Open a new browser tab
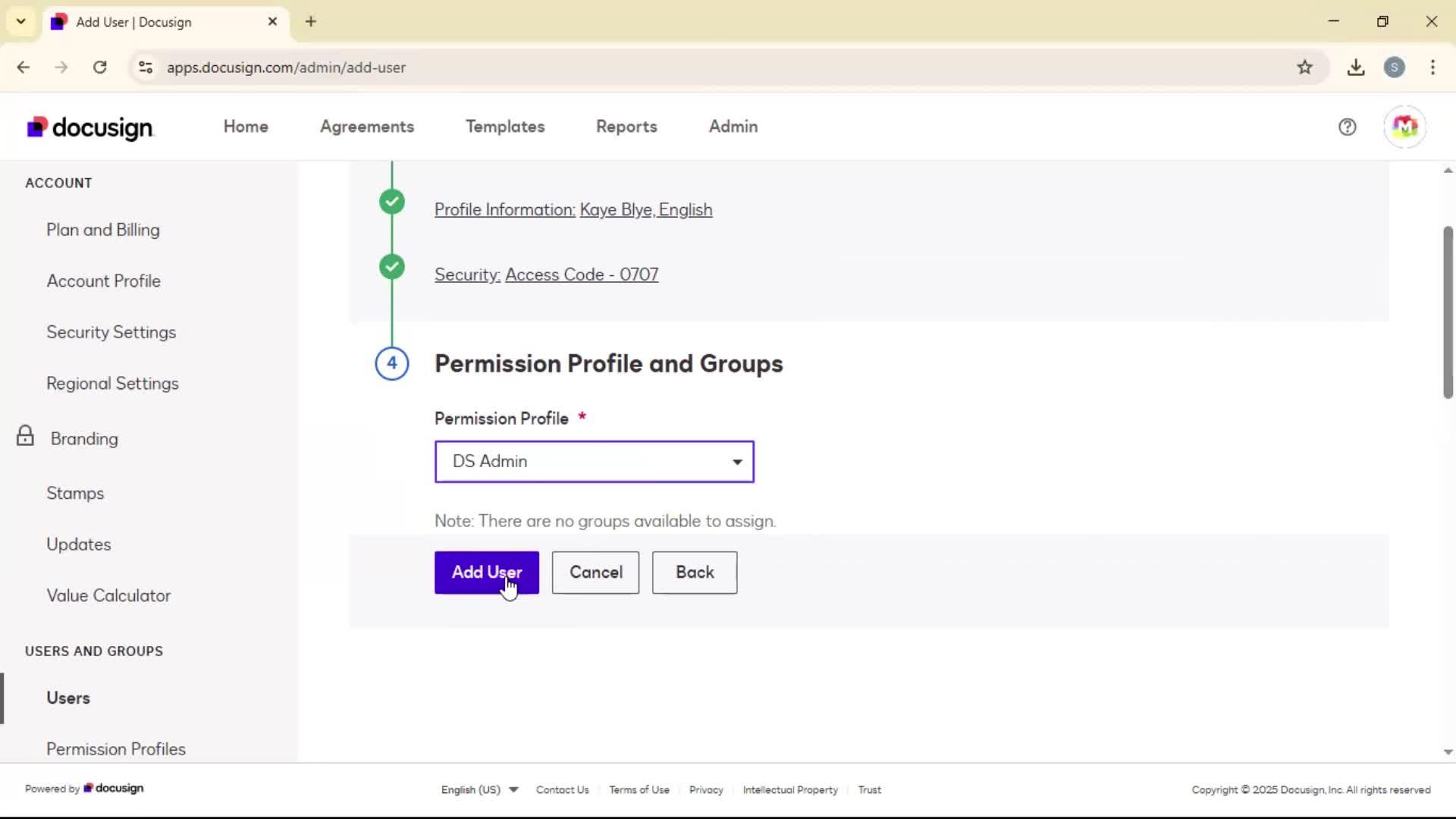1456x819 pixels. (311, 21)
